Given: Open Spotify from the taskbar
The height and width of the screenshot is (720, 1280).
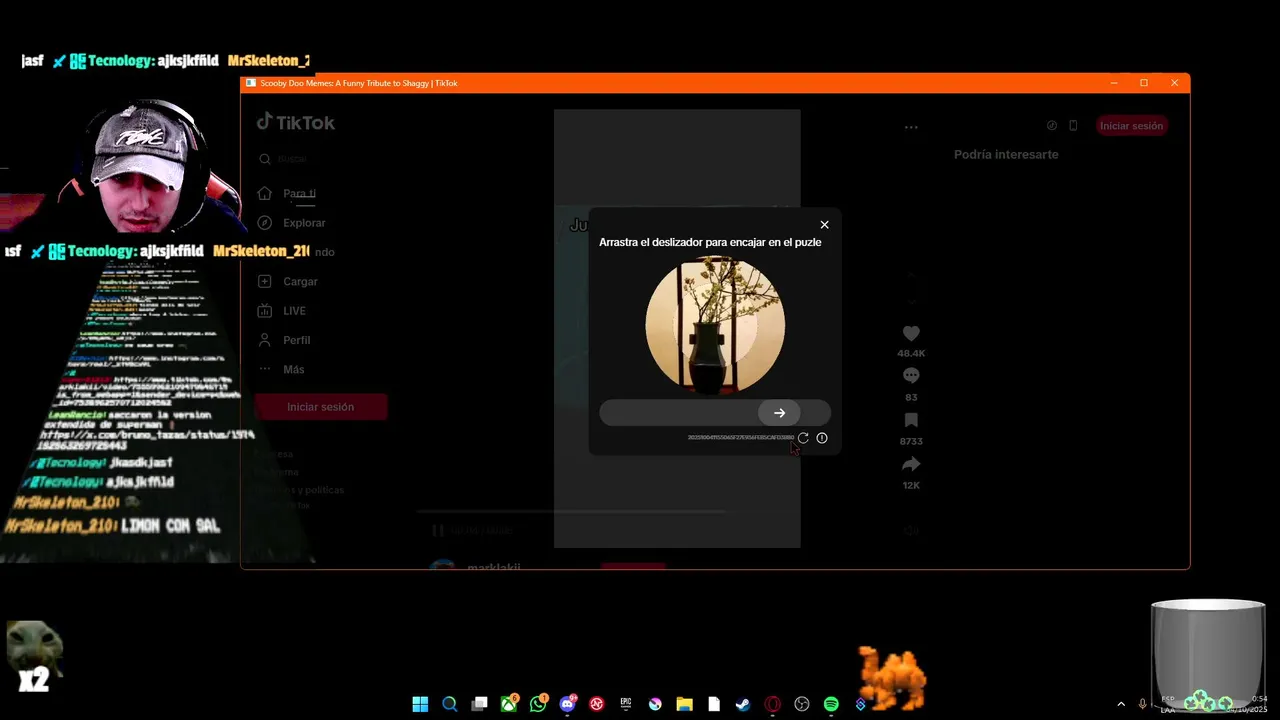Looking at the screenshot, I should coord(831,704).
